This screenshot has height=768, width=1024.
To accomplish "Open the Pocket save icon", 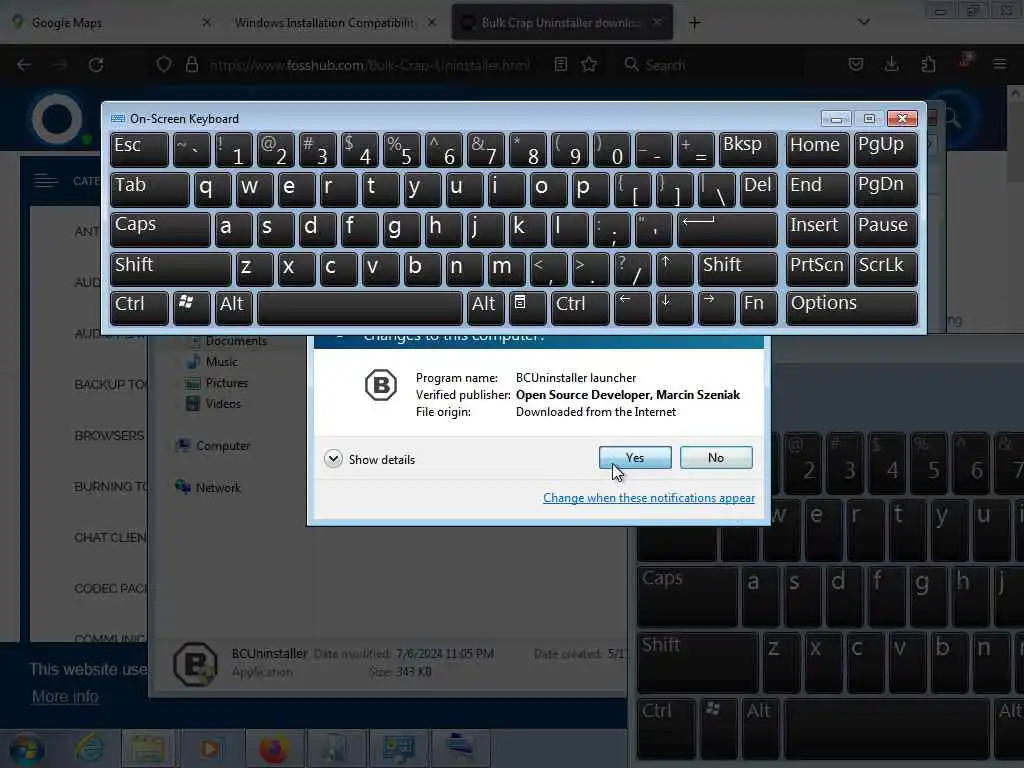I will click(856, 65).
